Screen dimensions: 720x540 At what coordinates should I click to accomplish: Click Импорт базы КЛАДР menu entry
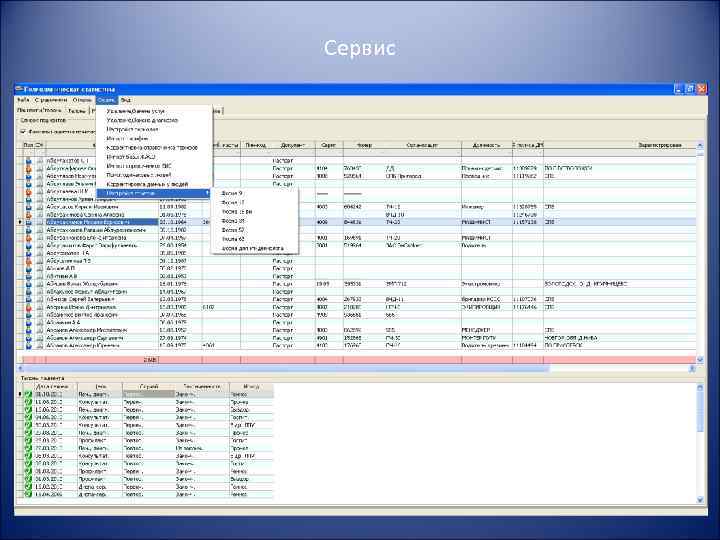pos(131,157)
